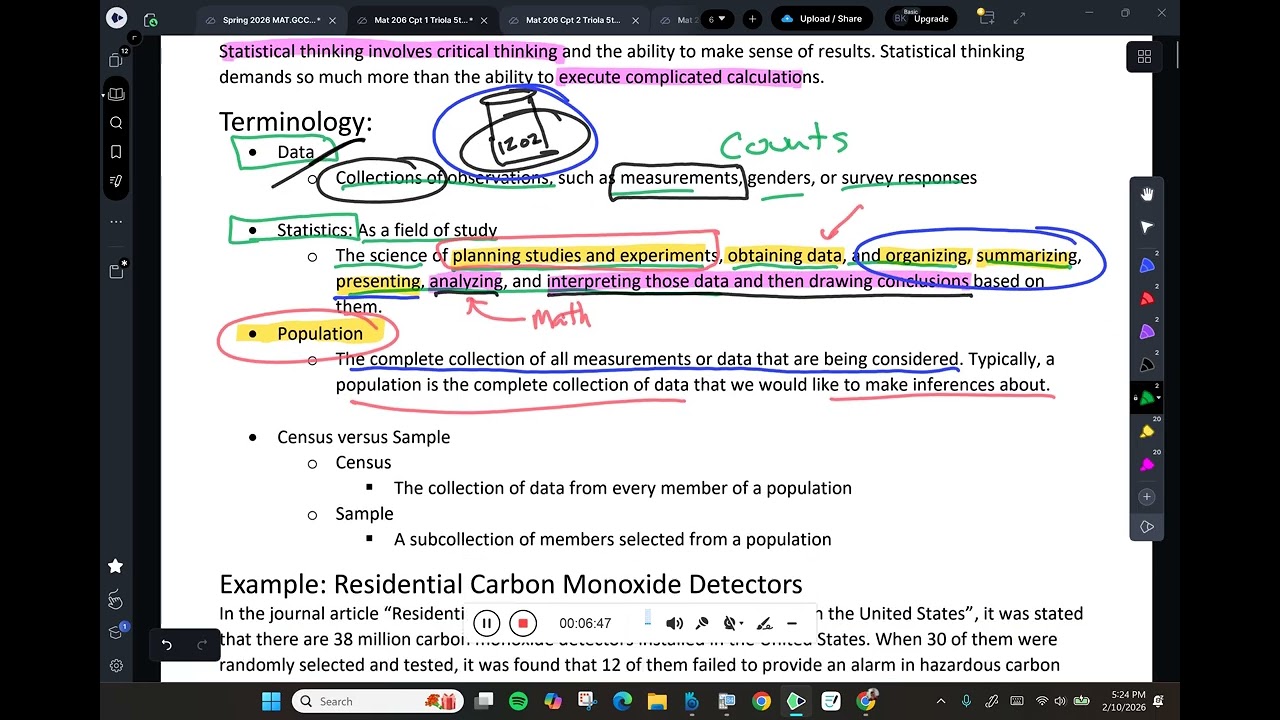Select the red pen
The height and width of the screenshot is (720, 1280).
(x=1147, y=299)
